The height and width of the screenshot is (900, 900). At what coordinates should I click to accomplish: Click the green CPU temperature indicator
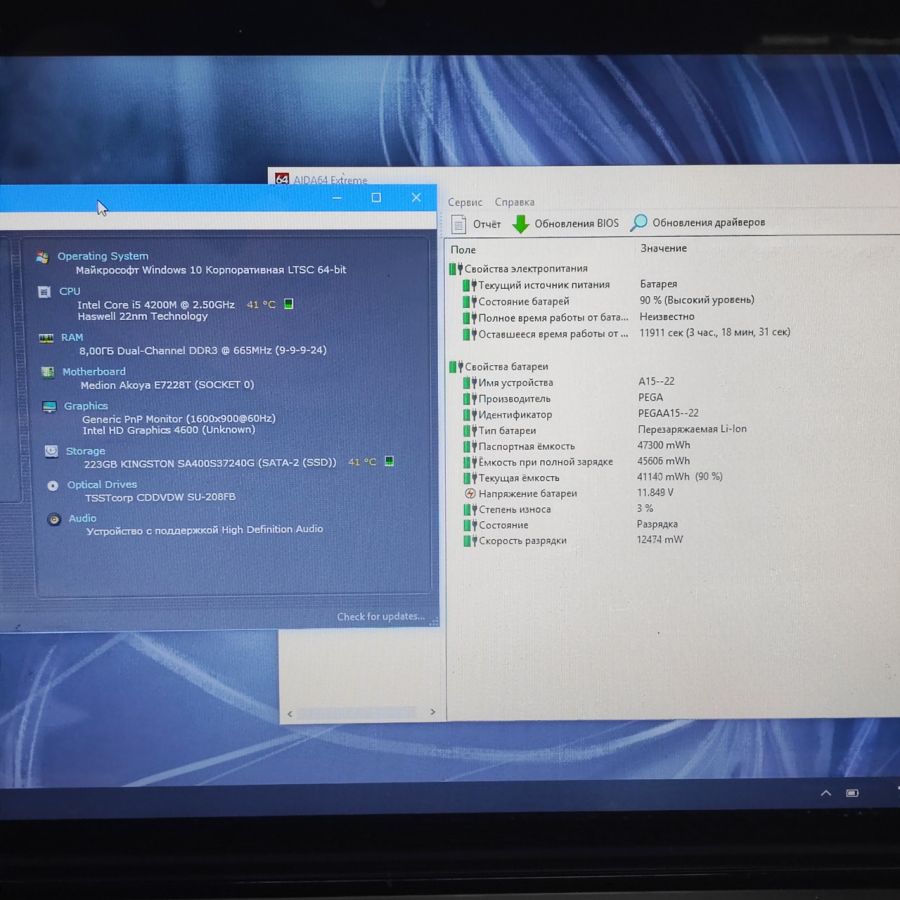[x=289, y=304]
